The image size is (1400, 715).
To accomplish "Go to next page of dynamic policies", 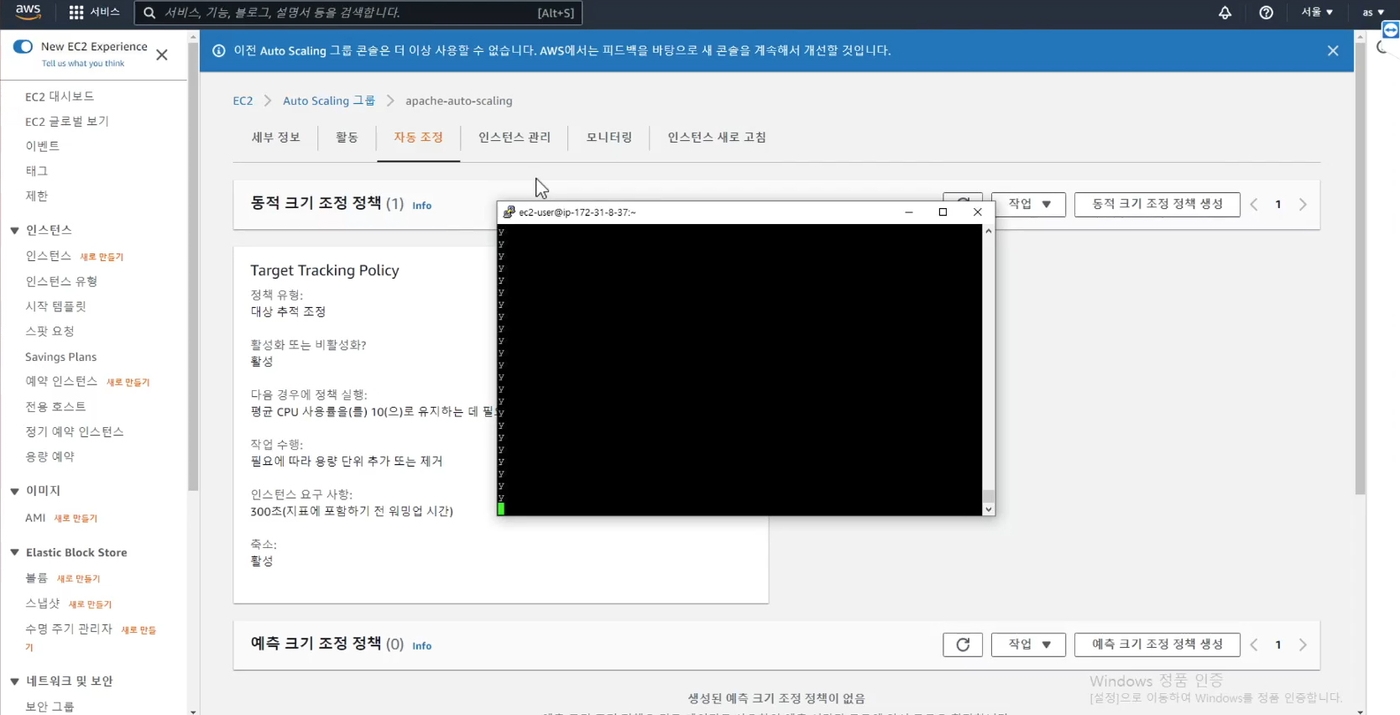I will [x=1303, y=204].
